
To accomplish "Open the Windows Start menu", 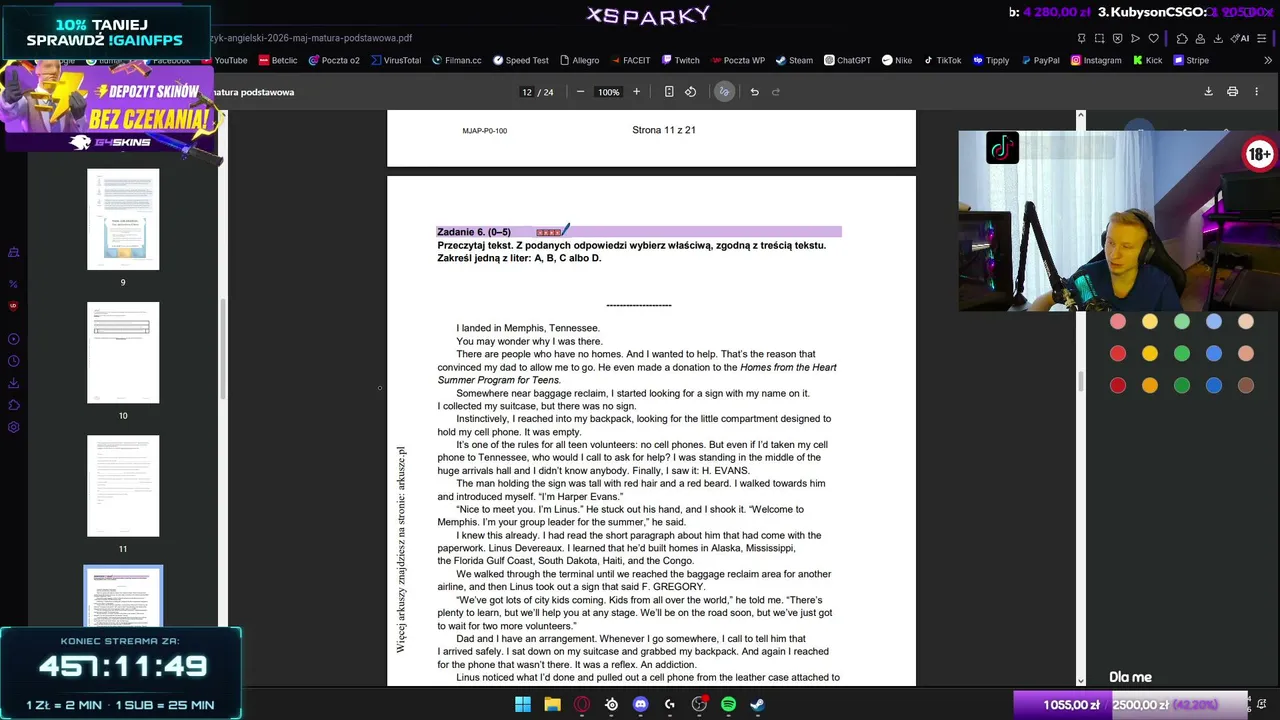I will pyautogui.click(x=523, y=704).
